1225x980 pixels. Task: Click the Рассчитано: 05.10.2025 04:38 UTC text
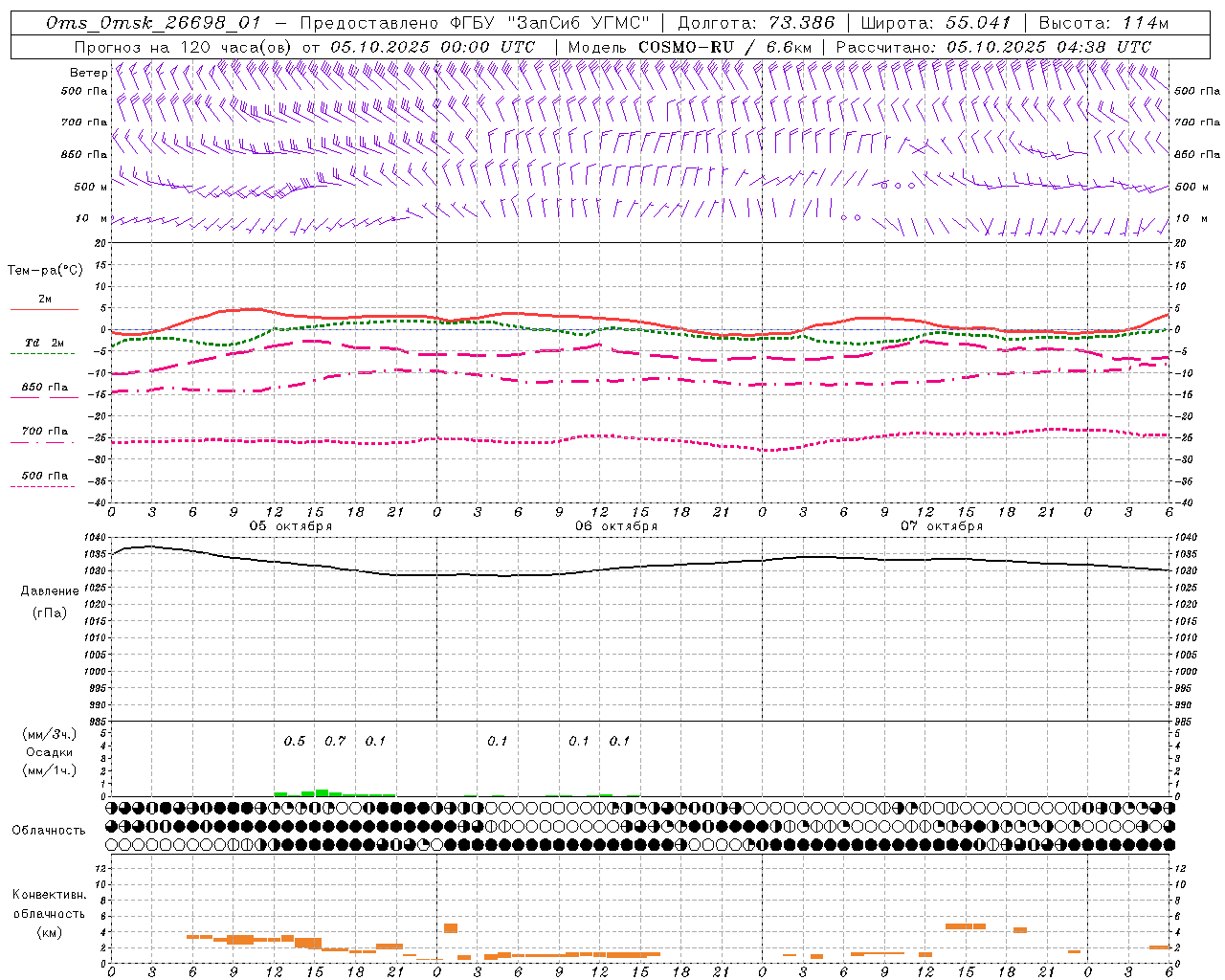[993, 47]
